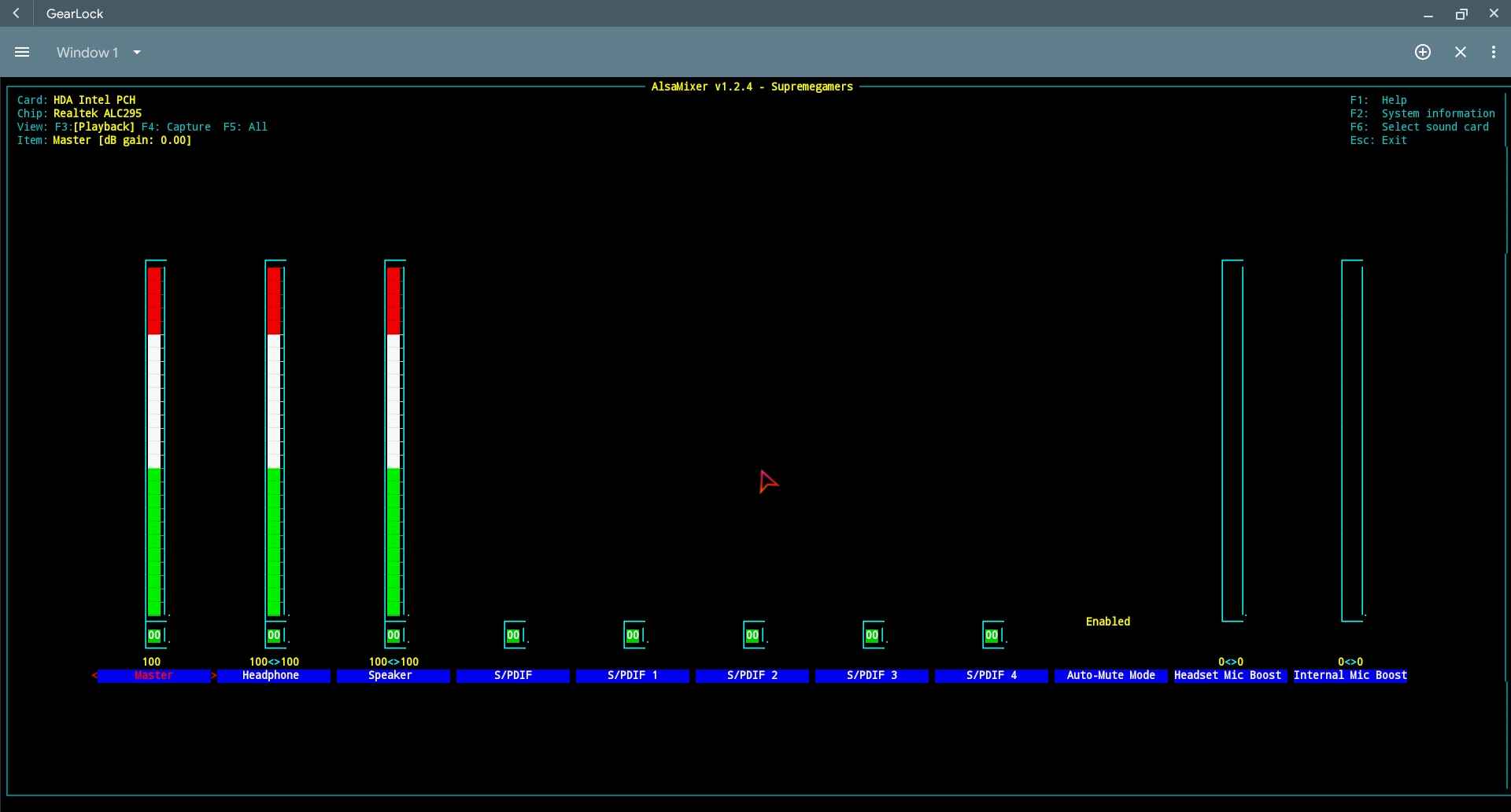Click the Headset Mic Boost bar

coord(1232,441)
